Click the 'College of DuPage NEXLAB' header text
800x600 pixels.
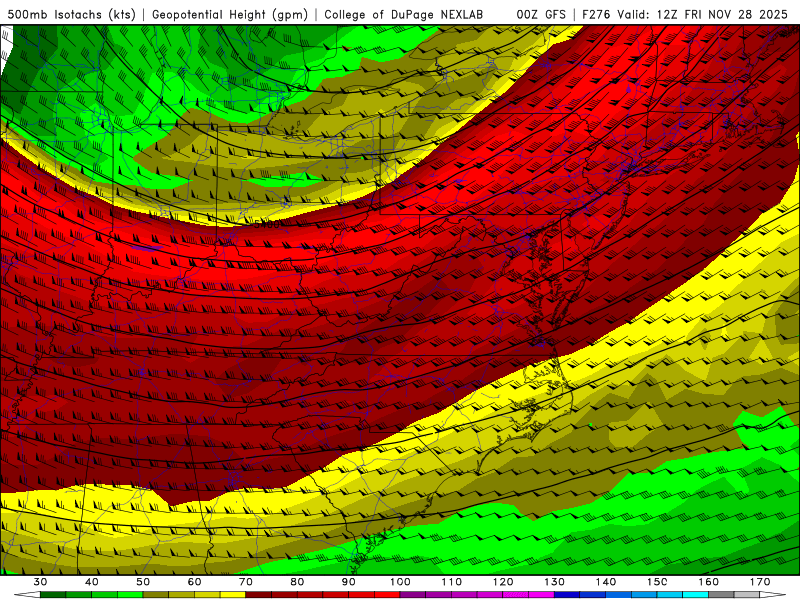[404, 14]
